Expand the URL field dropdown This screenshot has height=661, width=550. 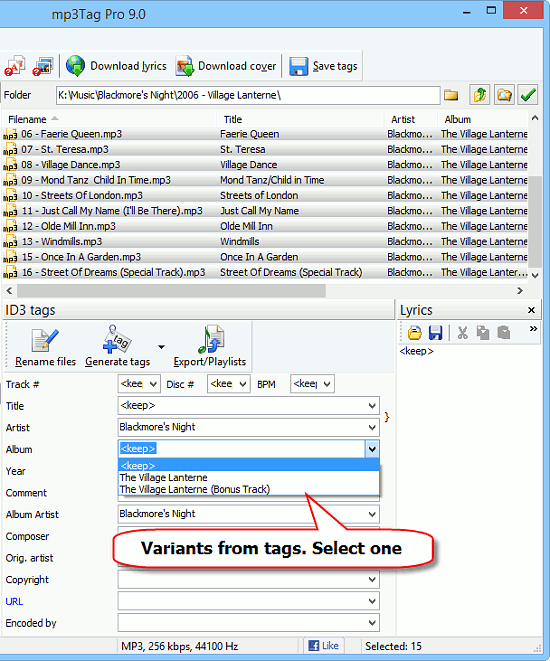coord(372,601)
